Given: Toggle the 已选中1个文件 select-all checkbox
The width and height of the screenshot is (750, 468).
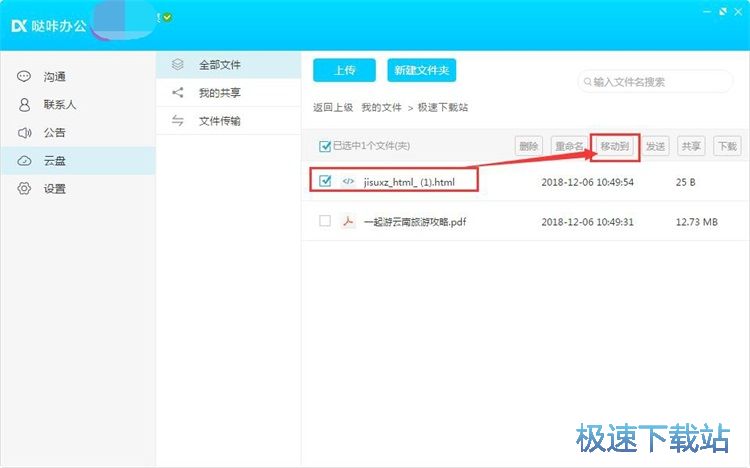Looking at the screenshot, I should tap(325, 146).
